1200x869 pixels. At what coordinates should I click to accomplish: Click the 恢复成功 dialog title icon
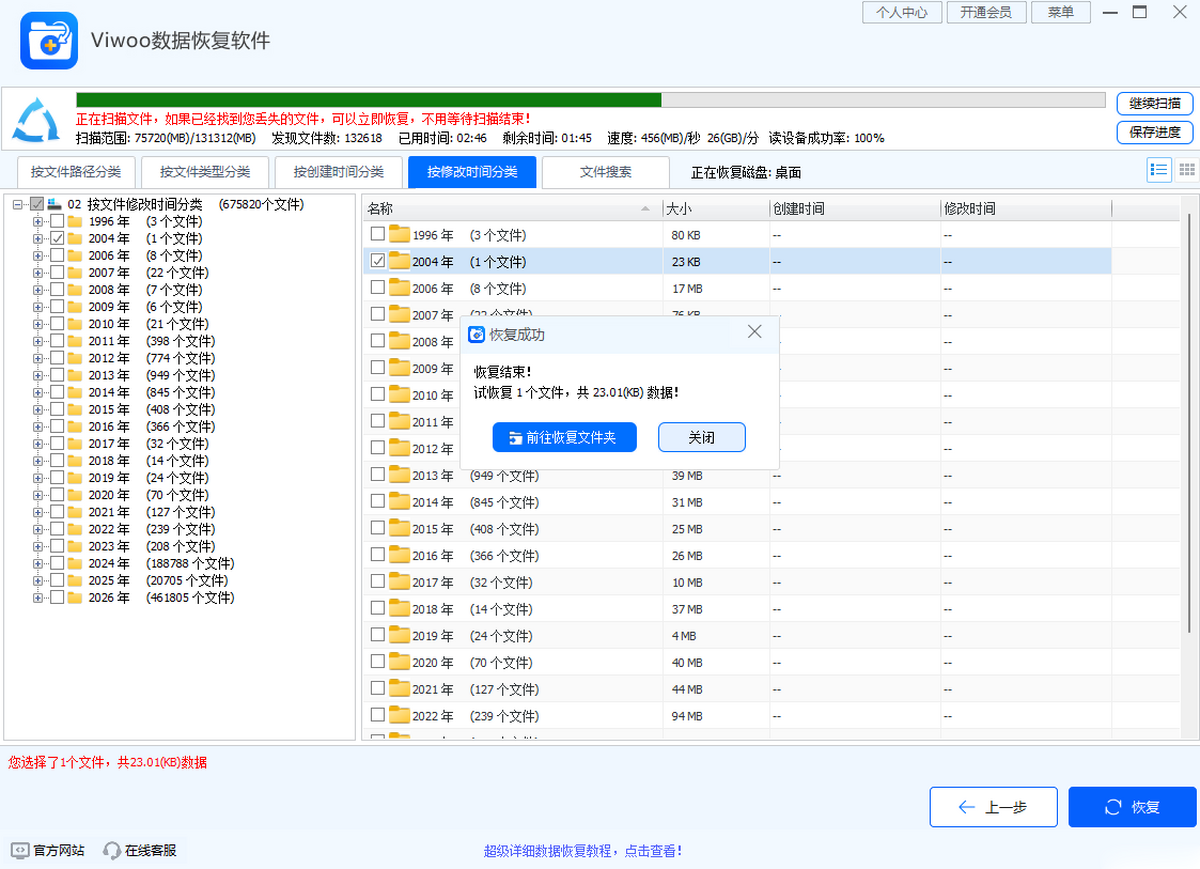477,334
